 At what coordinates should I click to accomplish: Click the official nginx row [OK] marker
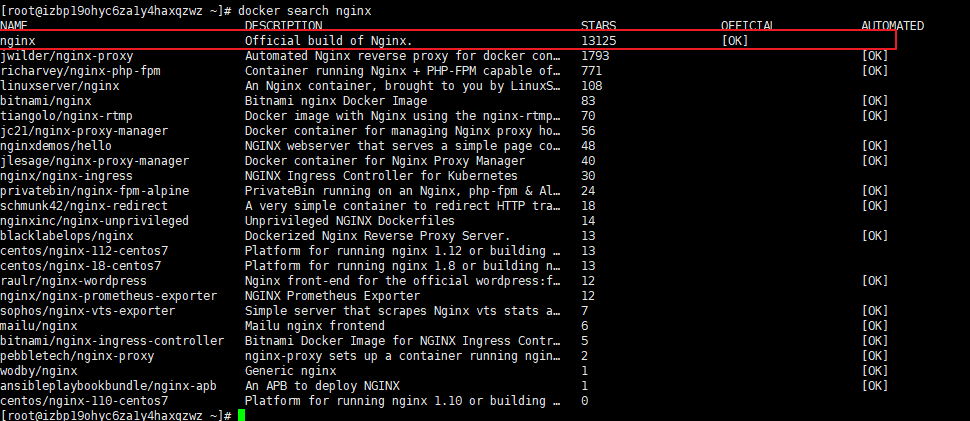(x=735, y=41)
